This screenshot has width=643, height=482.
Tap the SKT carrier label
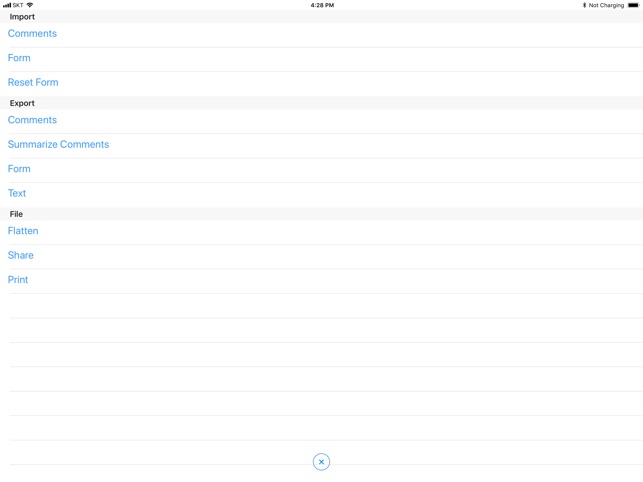pos(18,5)
